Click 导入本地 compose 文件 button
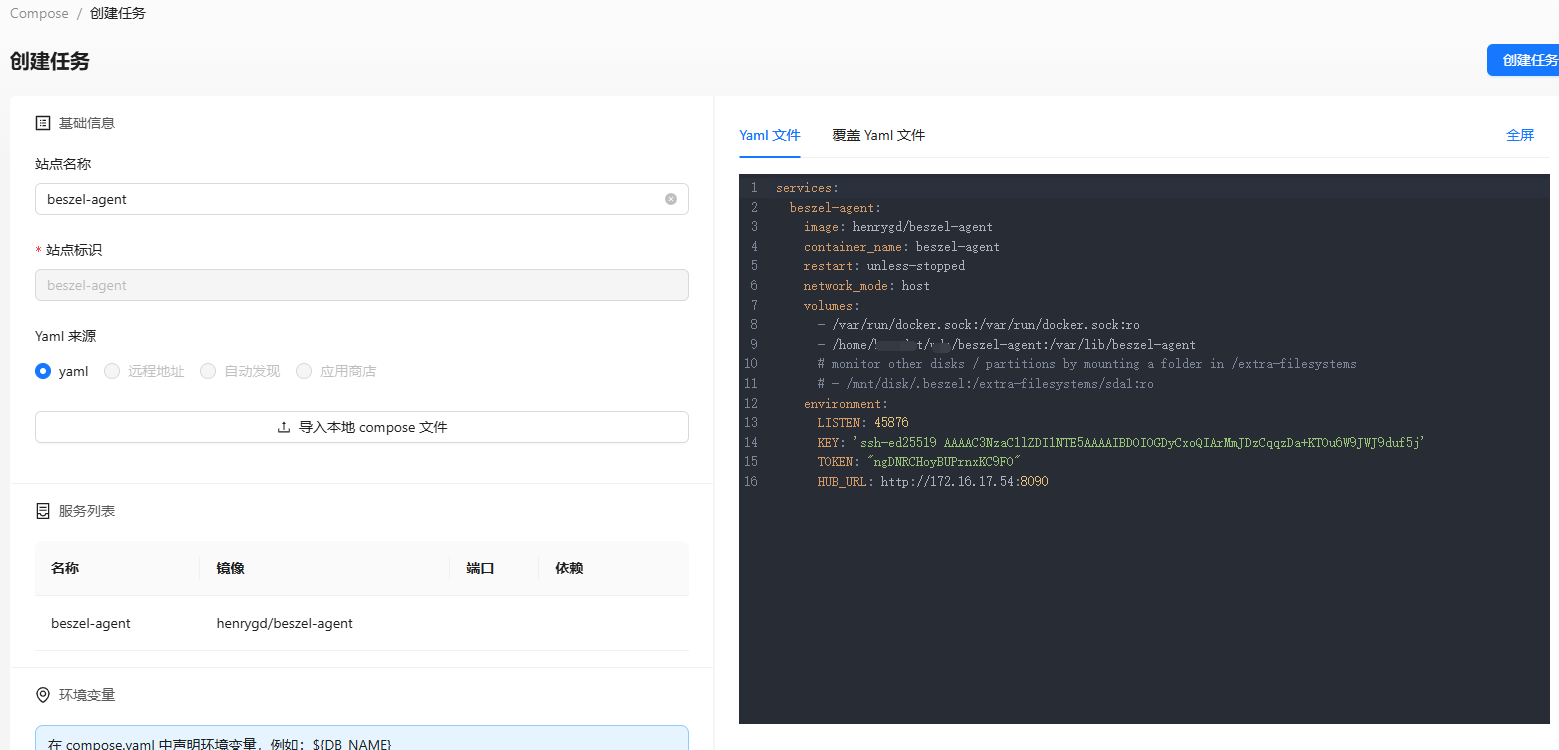Image resolution: width=1559 pixels, height=750 pixels. (x=362, y=427)
